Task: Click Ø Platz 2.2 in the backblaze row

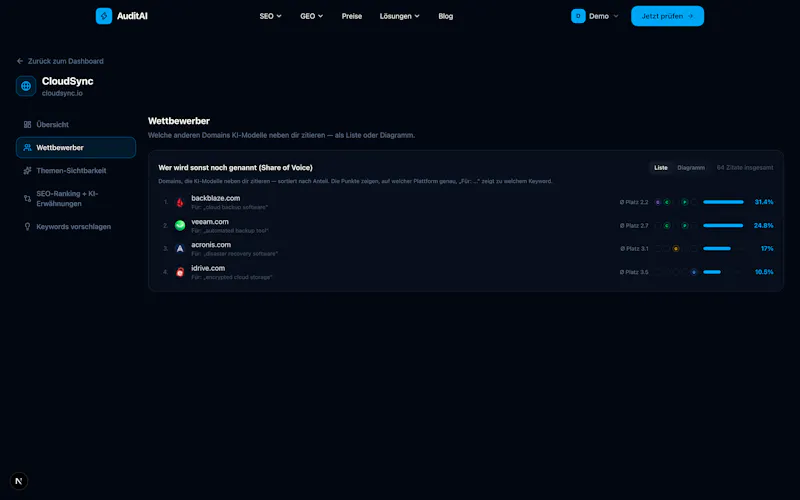Action: [634, 202]
